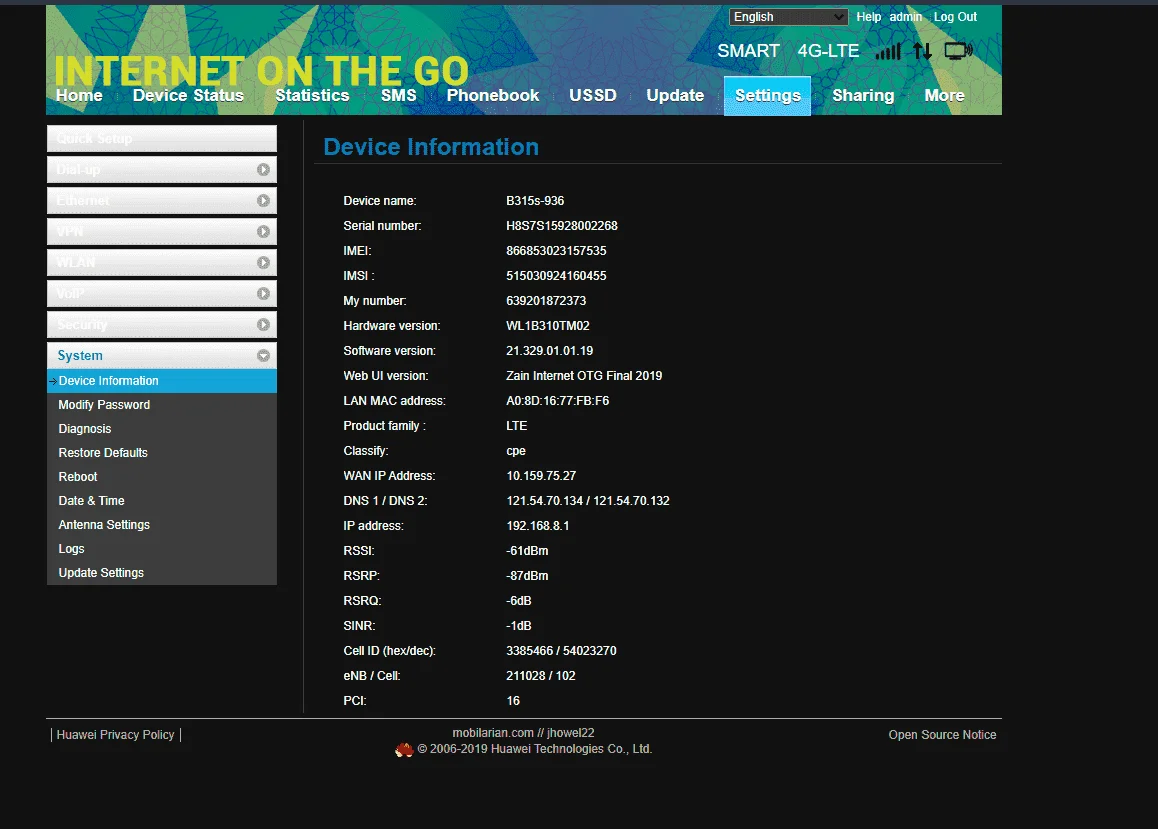Open the Statistics tab
The image size is (1158, 829).
tap(312, 95)
